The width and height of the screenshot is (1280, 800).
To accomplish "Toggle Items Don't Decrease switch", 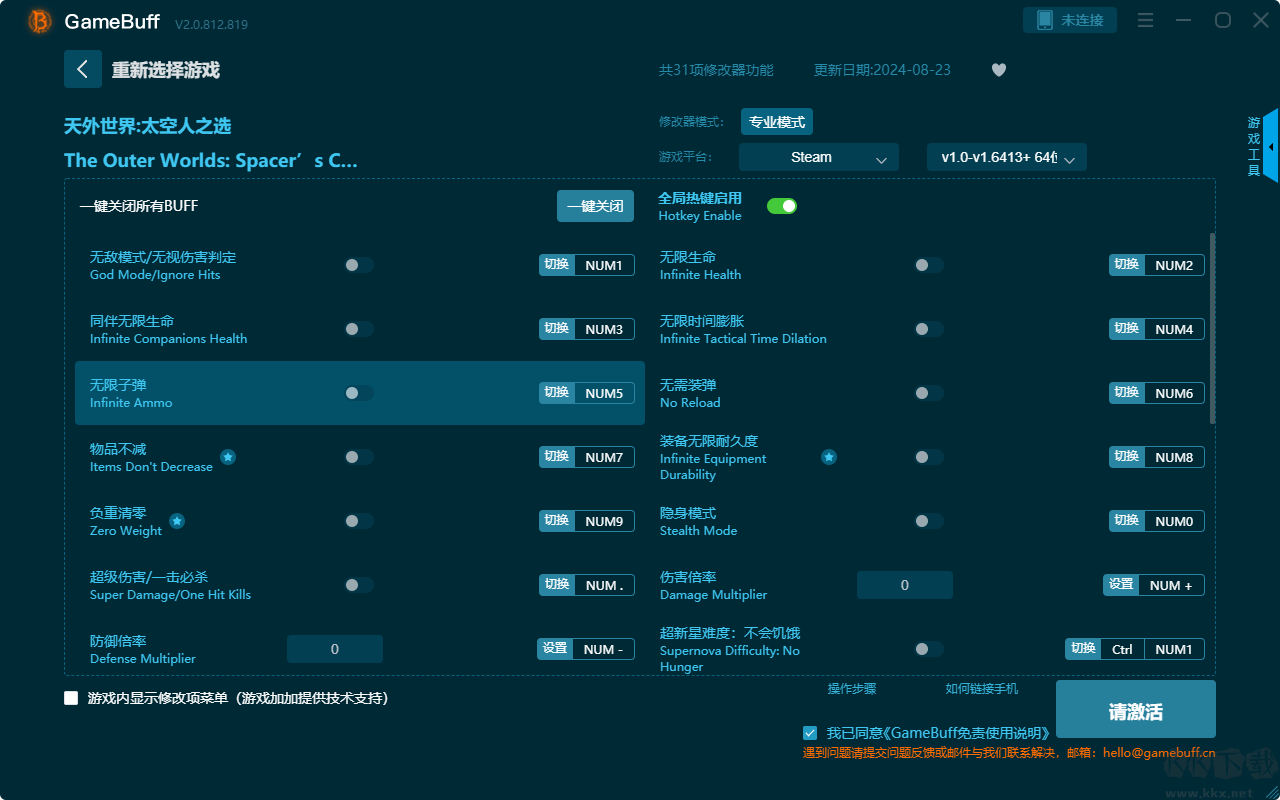I will (x=359, y=457).
